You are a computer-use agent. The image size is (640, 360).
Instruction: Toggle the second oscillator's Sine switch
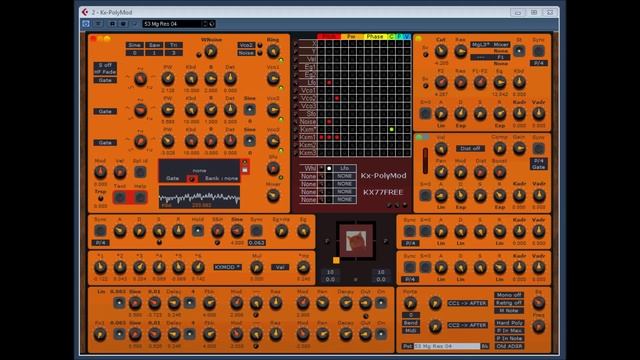pyautogui.click(x=249, y=109)
